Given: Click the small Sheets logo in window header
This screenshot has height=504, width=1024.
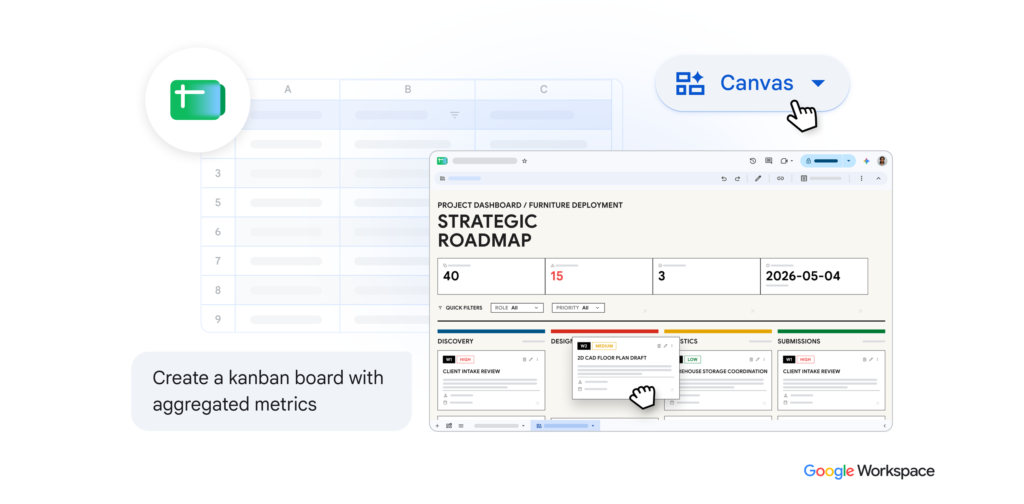Looking at the screenshot, I should (x=442, y=161).
